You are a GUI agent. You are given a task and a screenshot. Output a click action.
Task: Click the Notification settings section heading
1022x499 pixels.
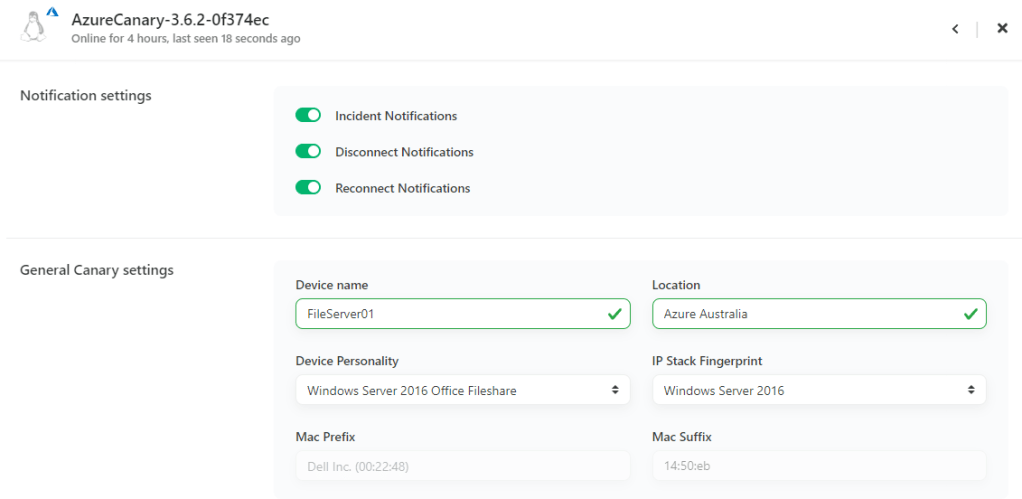point(86,96)
